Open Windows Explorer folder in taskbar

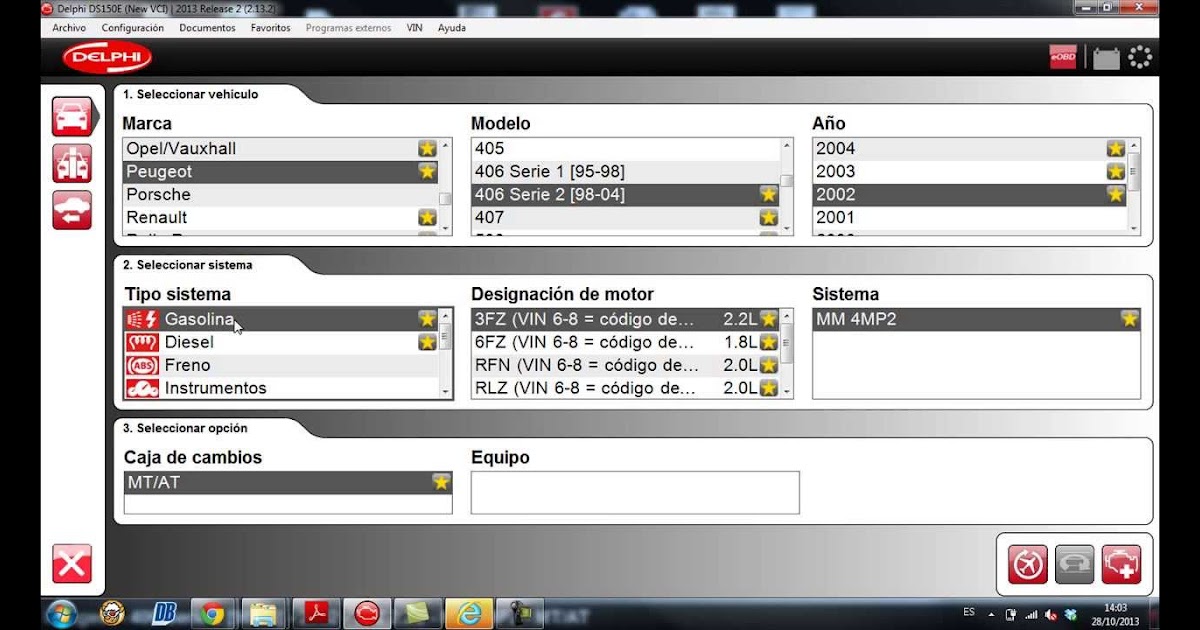[264, 613]
